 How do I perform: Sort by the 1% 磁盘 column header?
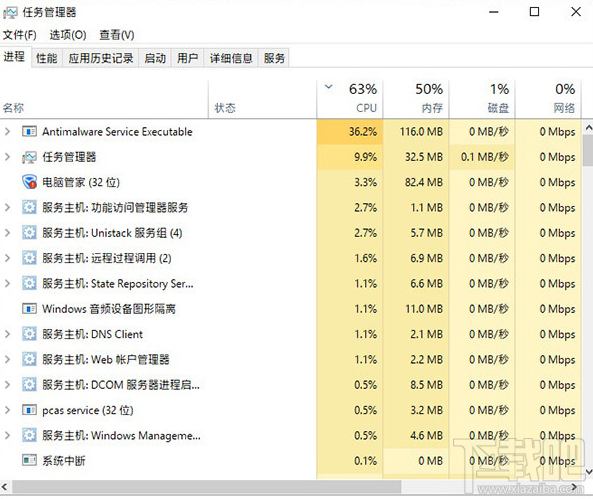[x=482, y=99]
